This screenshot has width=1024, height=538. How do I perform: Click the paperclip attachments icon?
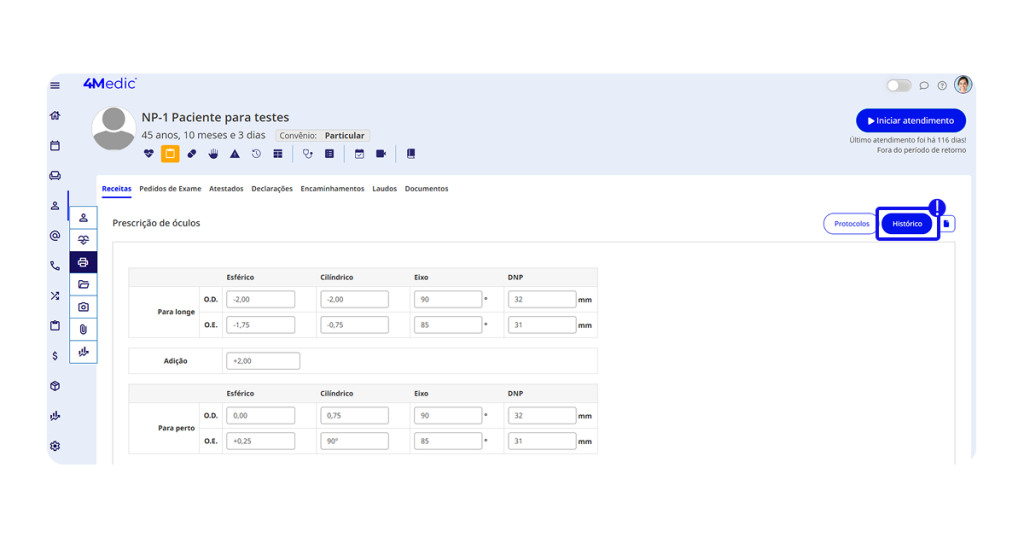coord(83,329)
